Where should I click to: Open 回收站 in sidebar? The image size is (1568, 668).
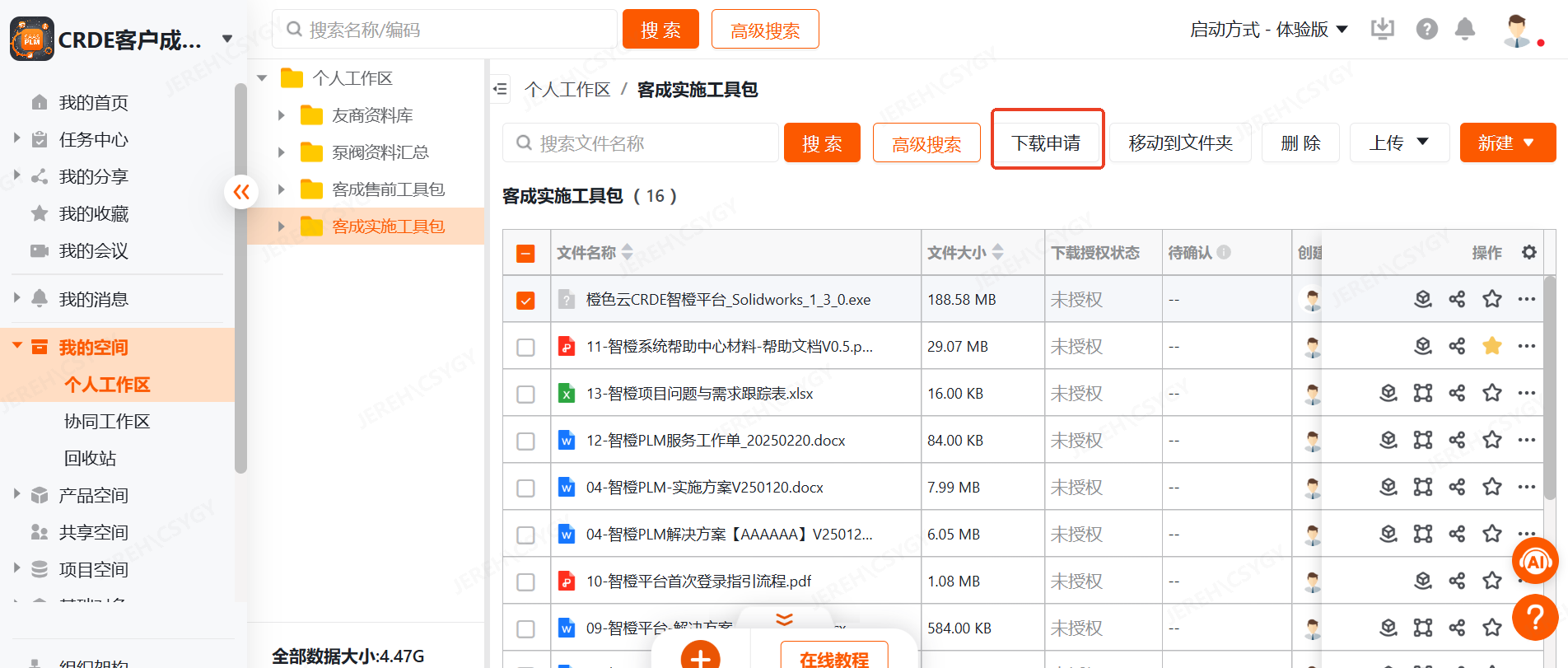91,458
